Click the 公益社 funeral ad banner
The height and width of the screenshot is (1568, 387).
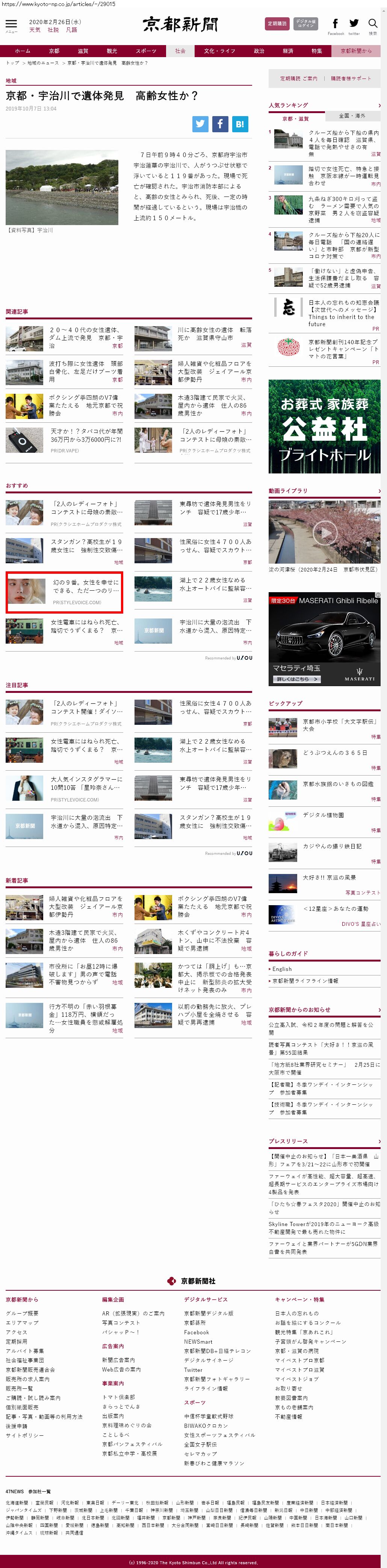324,426
